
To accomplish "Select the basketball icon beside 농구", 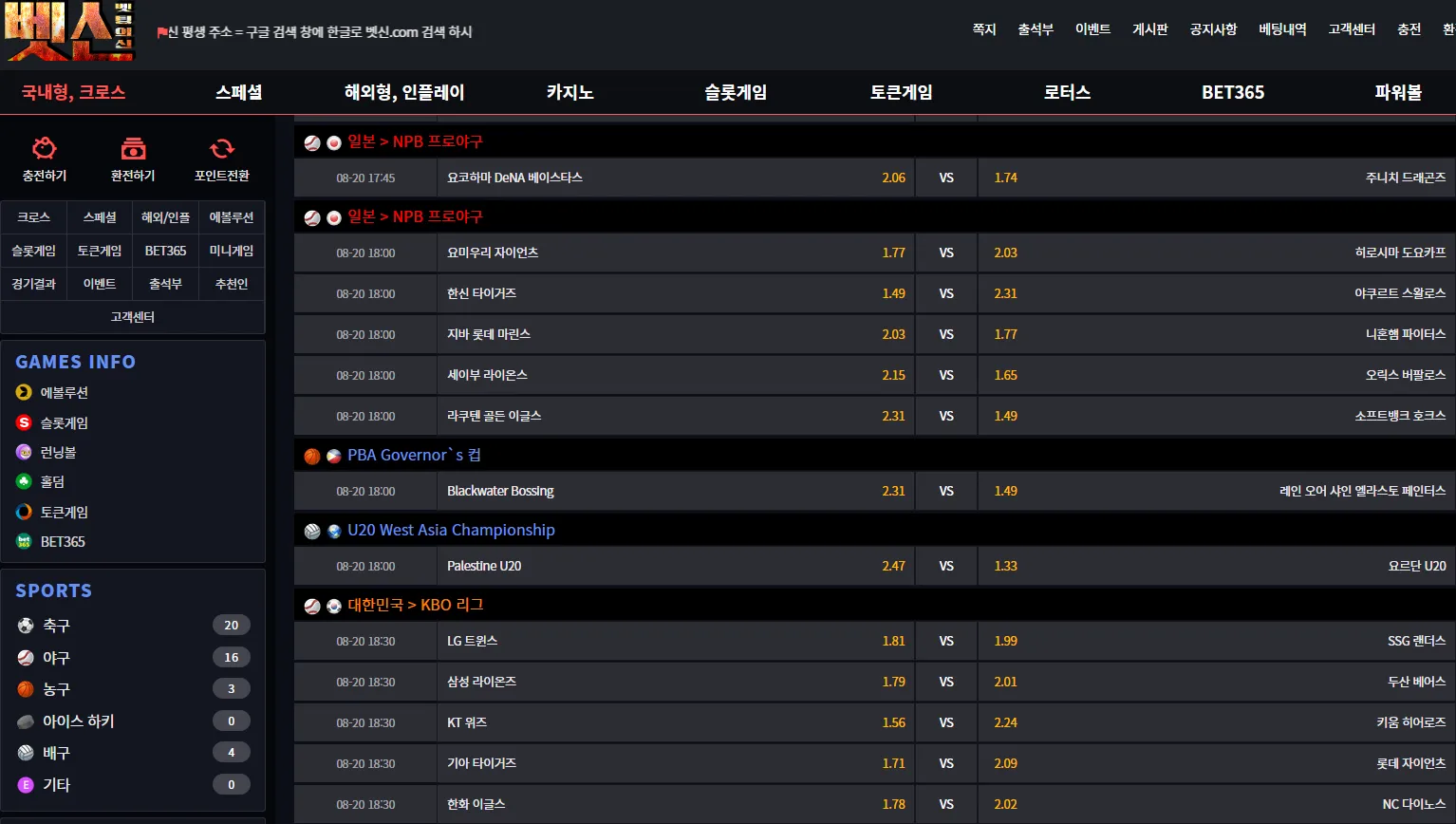I will [26, 689].
